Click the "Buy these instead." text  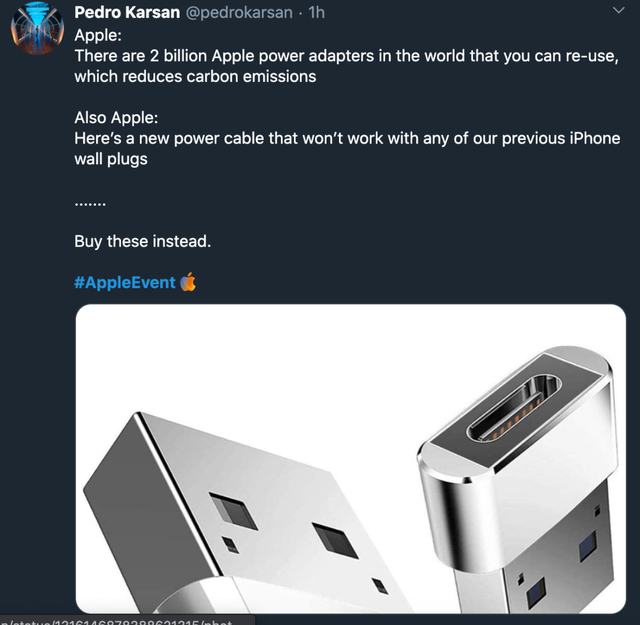point(142,241)
